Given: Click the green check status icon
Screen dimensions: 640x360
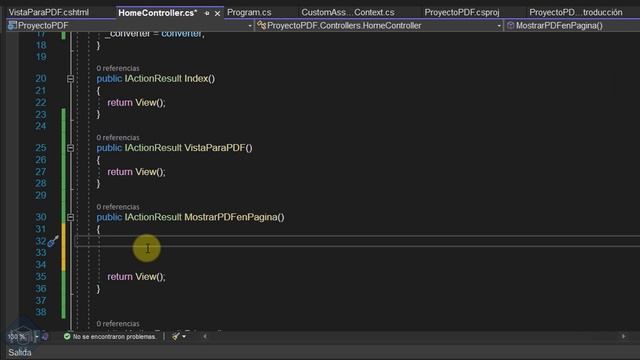Looking at the screenshot, I should coord(67,336).
